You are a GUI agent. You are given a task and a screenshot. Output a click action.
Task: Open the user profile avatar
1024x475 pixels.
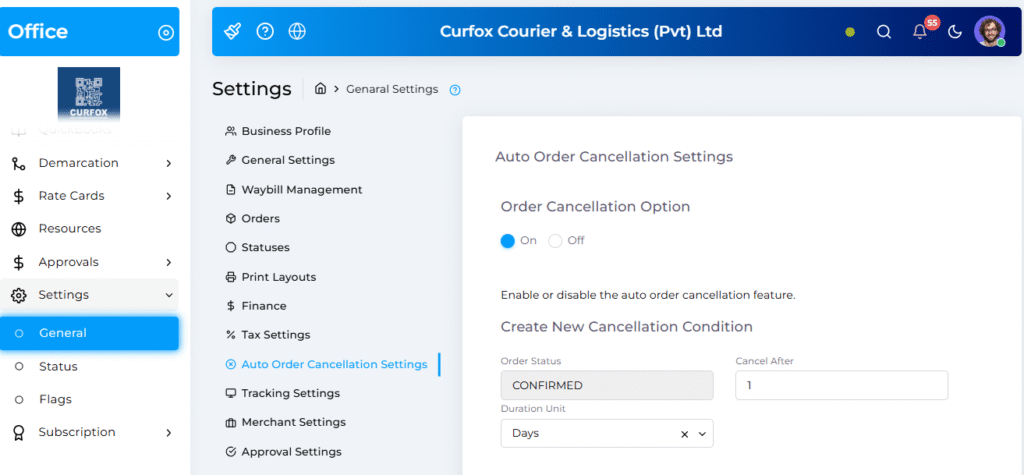[990, 31]
